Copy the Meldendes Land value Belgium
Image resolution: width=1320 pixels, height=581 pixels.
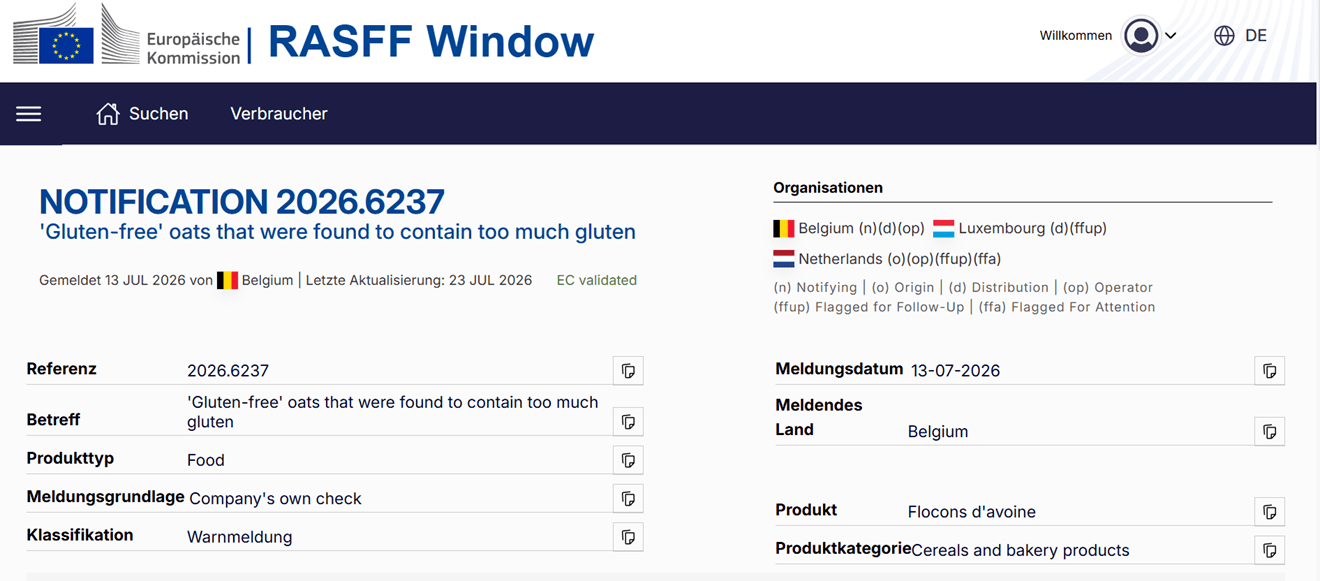tap(1270, 432)
